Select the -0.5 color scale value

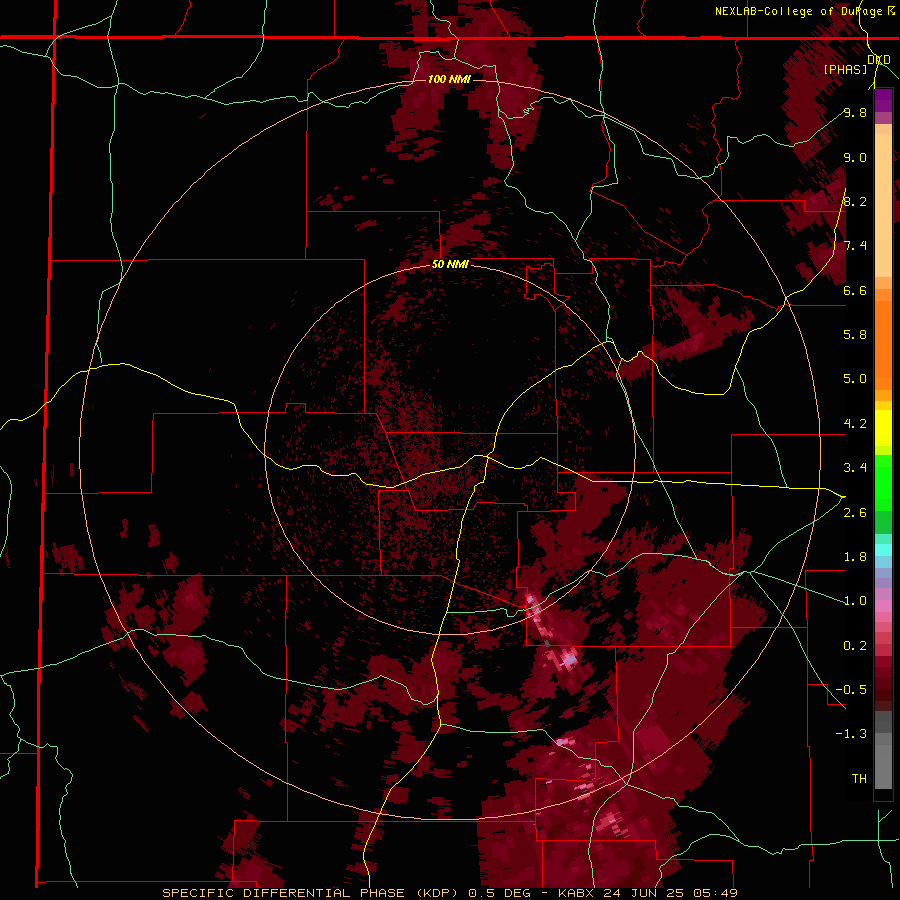click(851, 690)
